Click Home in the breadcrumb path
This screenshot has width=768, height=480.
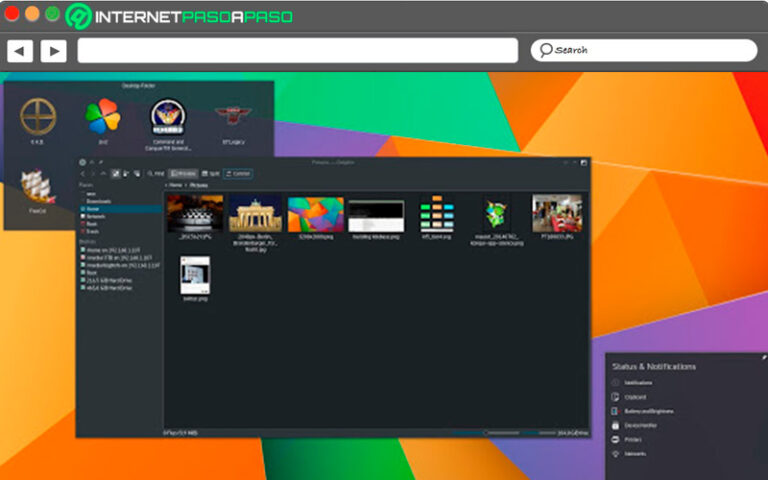(x=176, y=185)
